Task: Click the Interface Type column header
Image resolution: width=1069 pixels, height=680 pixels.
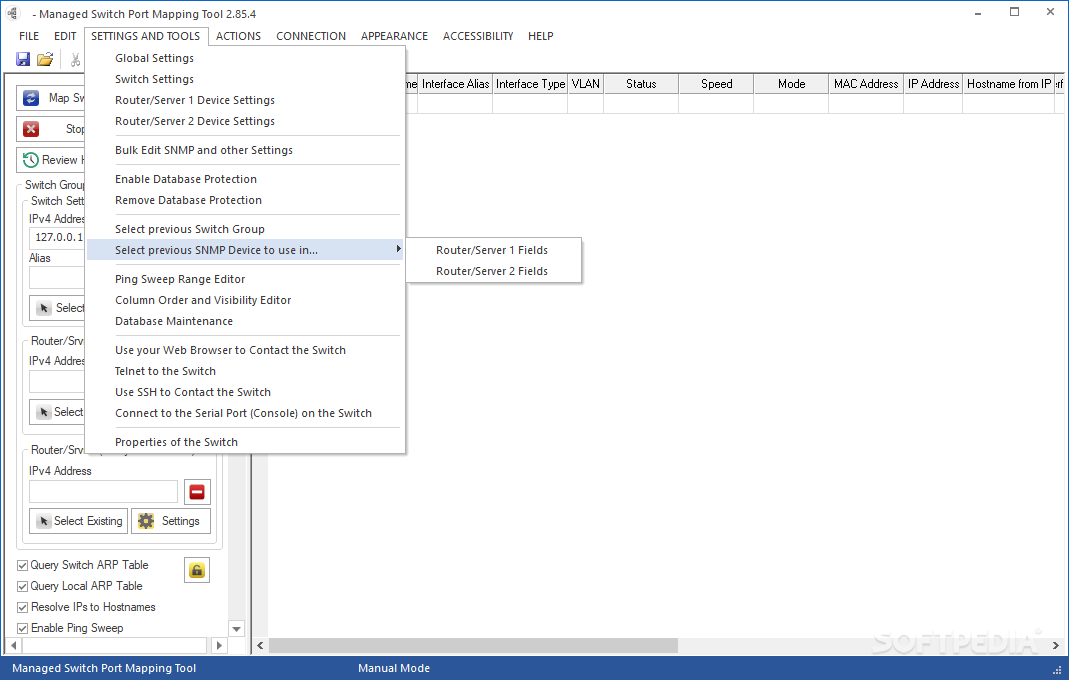Action: point(530,84)
